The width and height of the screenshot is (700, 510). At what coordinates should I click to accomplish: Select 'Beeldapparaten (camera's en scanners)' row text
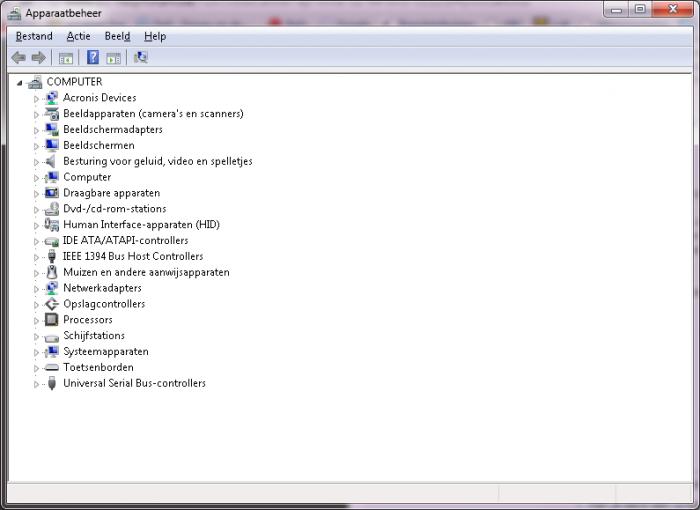(x=153, y=114)
